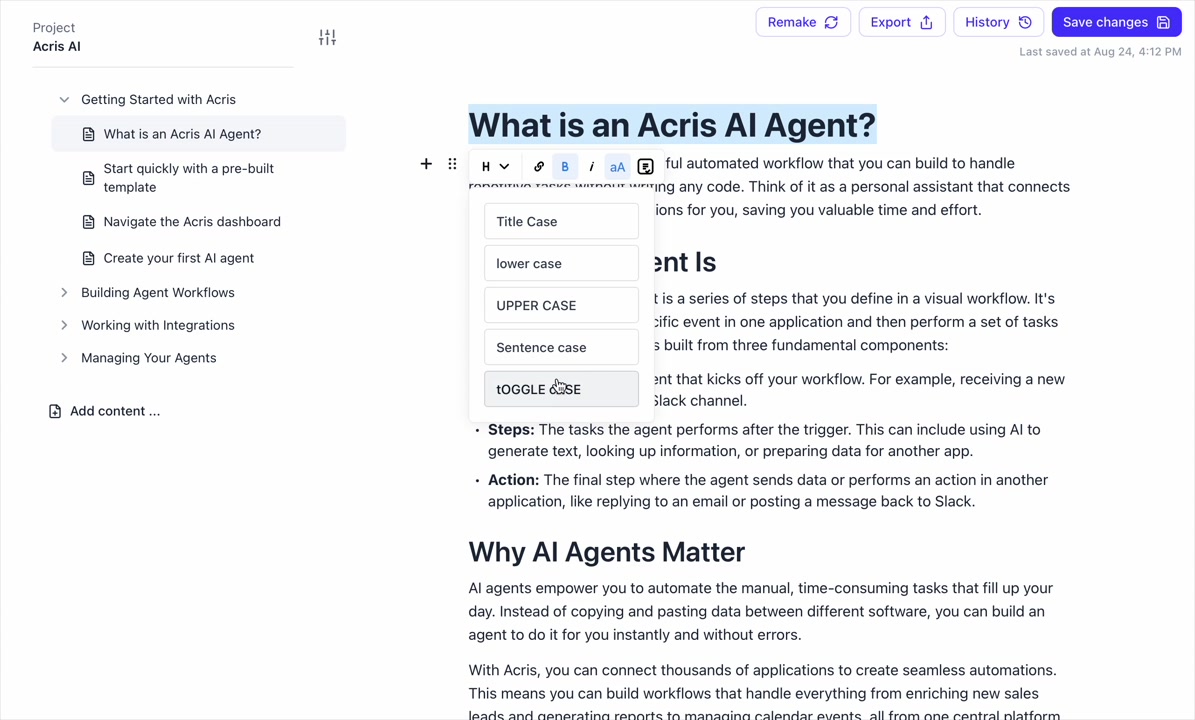Select the Title Case option
The image size is (1195, 720).
click(561, 222)
